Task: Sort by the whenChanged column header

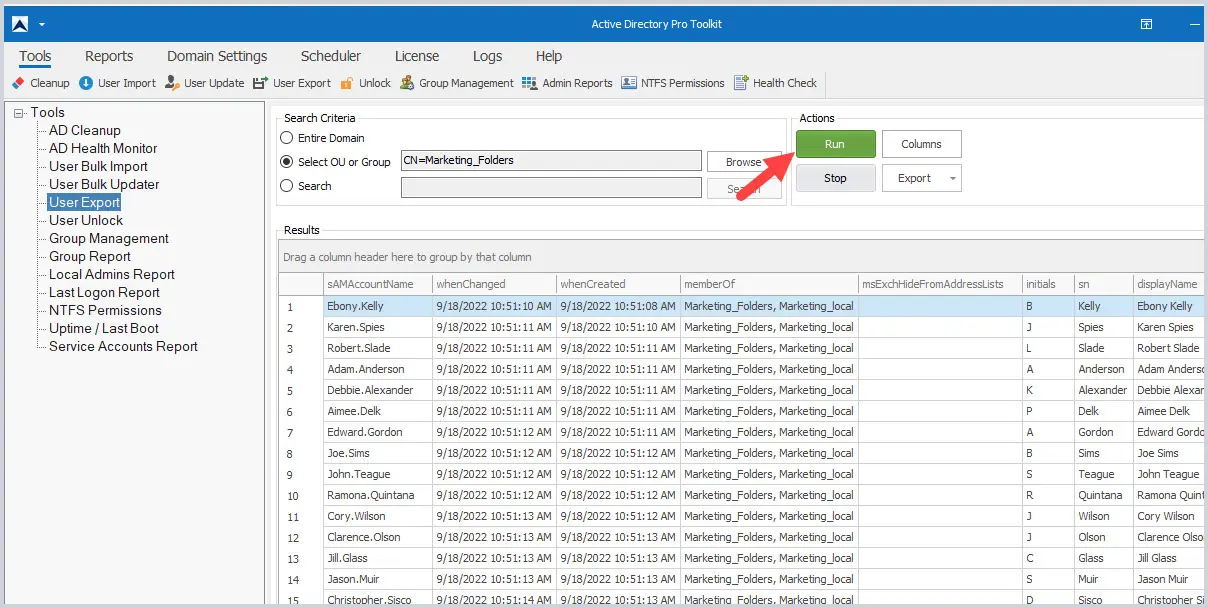Action: coord(494,284)
